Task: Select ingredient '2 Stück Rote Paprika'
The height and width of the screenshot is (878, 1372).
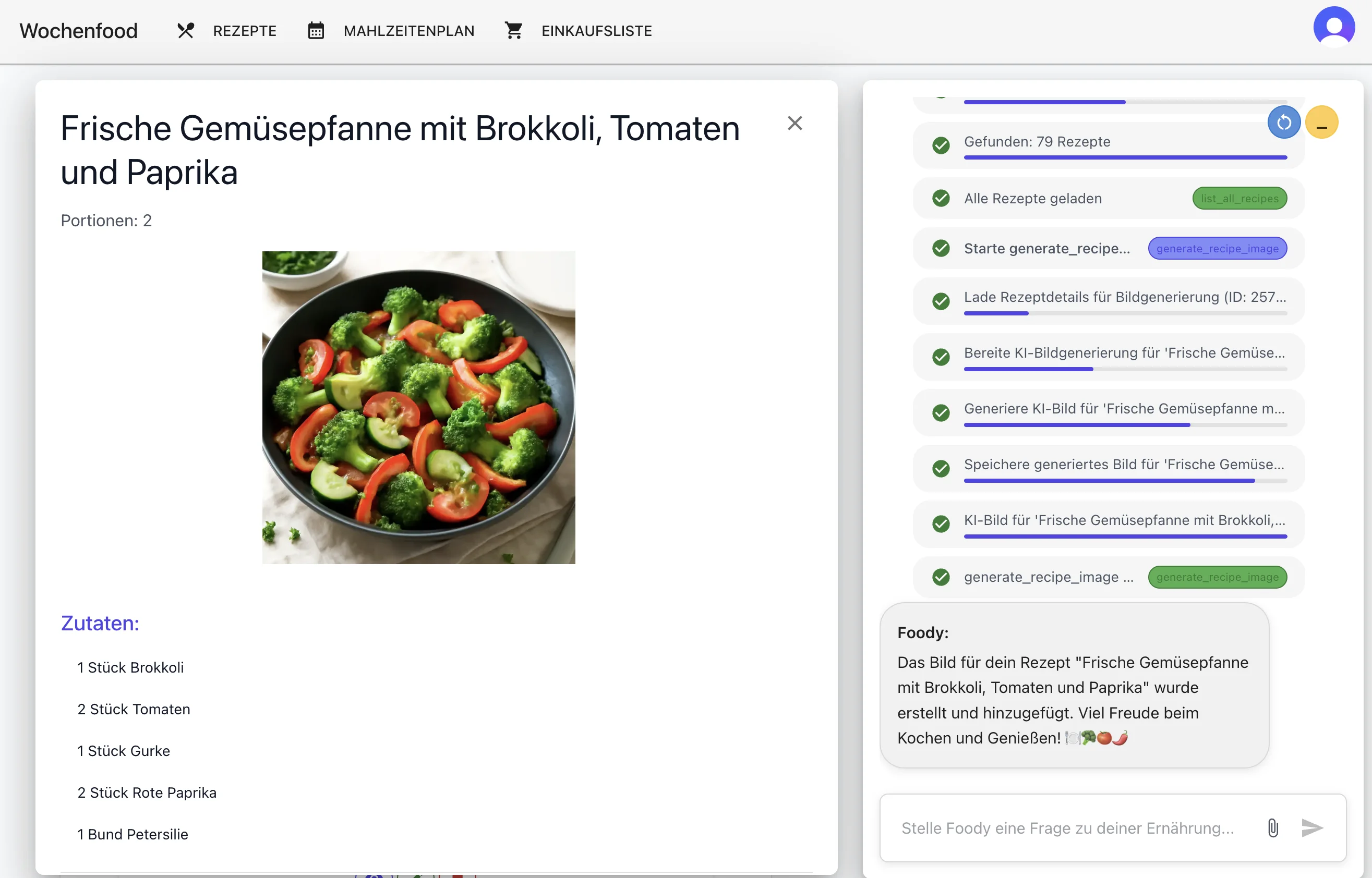Action: coord(147,792)
